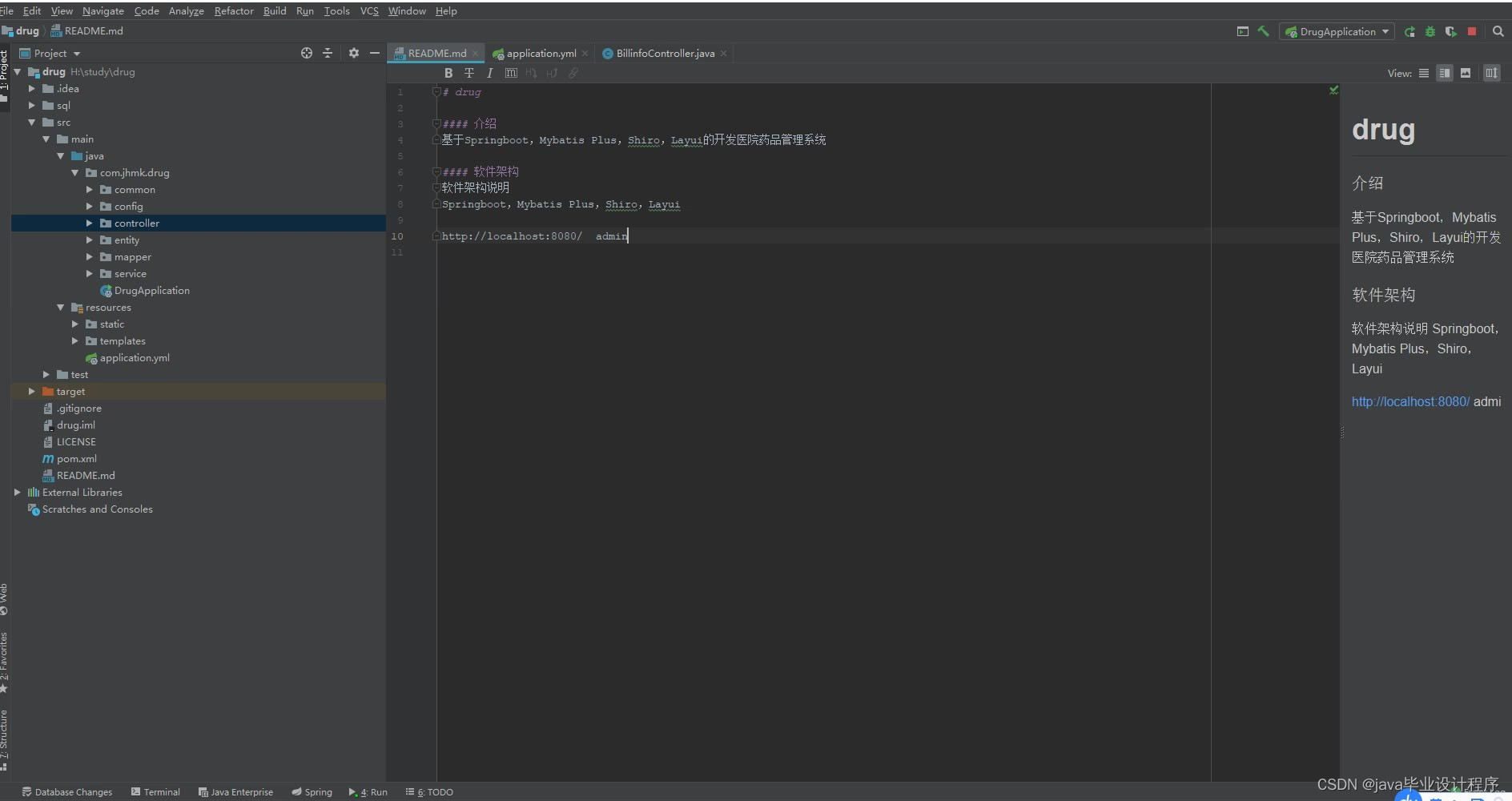Start debugging with the bug icon
The image size is (1512, 801).
click(x=1430, y=32)
